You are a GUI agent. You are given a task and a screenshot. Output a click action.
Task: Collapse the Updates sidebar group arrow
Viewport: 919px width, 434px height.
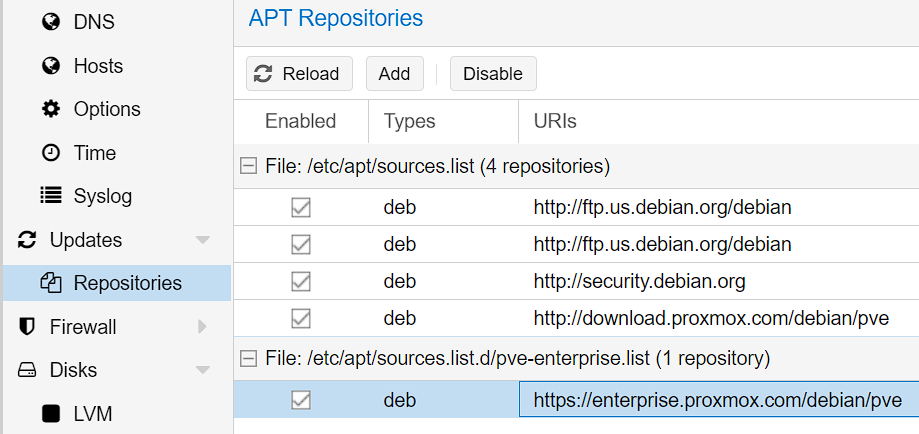pos(203,240)
